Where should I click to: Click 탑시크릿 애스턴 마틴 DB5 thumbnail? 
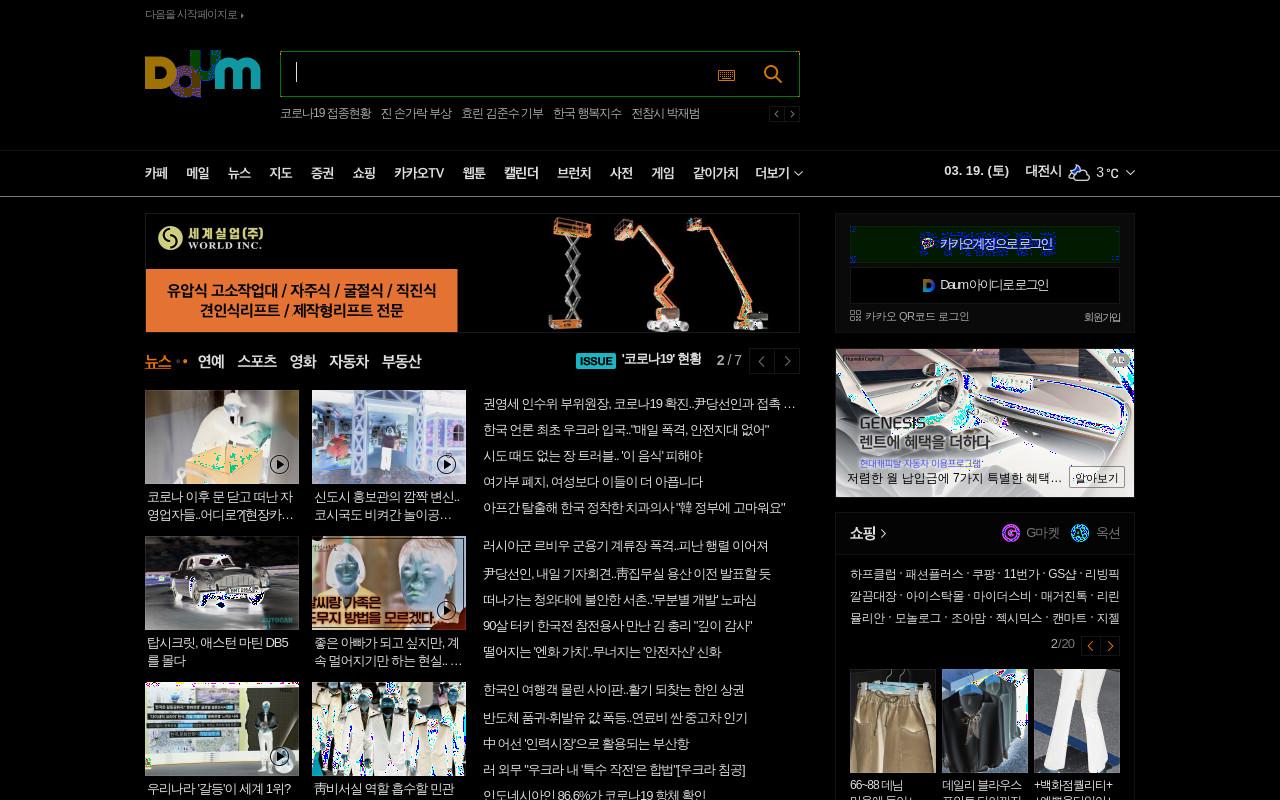pos(222,583)
